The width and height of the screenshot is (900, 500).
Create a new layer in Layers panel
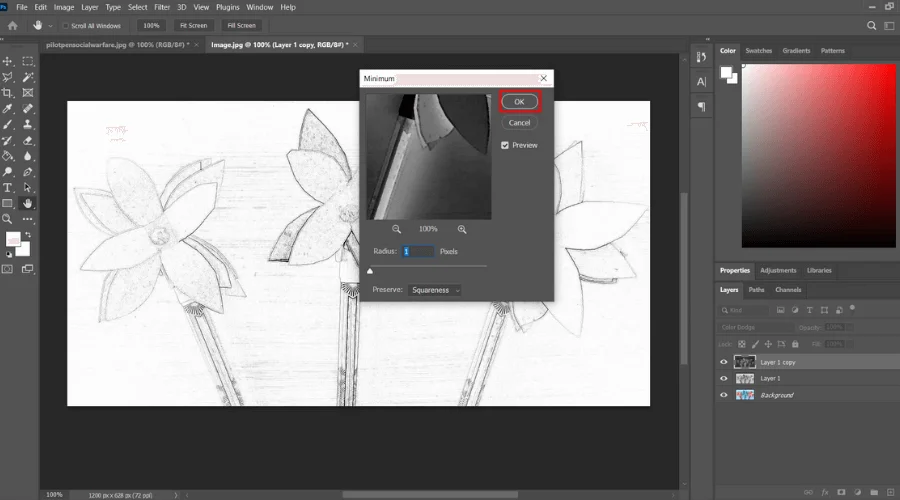tap(891, 492)
